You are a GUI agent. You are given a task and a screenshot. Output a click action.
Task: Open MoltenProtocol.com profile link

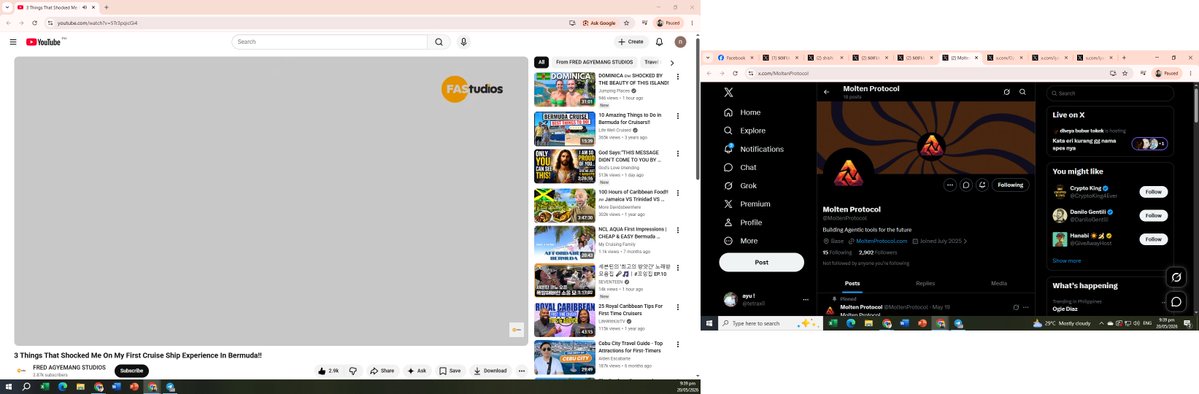pyautogui.click(x=882, y=241)
